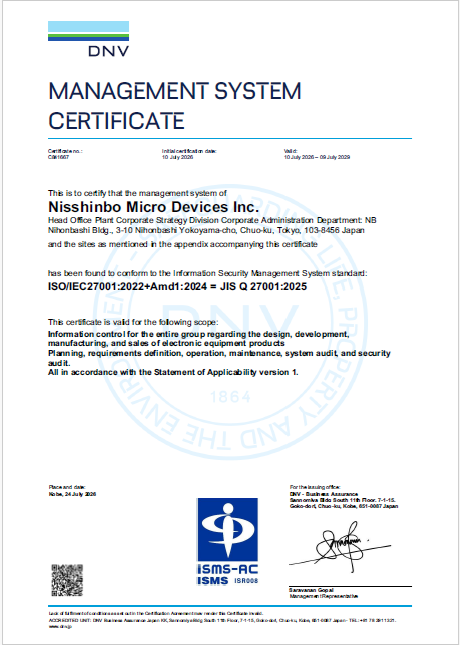Click the 'Place and date:' label
This screenshot has width=460, height=645.
point(67,487)
